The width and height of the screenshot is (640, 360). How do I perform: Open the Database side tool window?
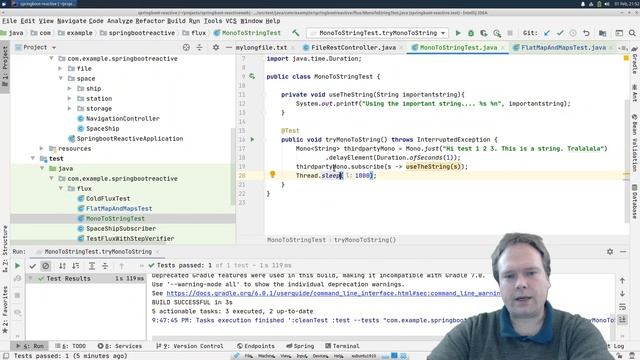(x=635, y=202)
